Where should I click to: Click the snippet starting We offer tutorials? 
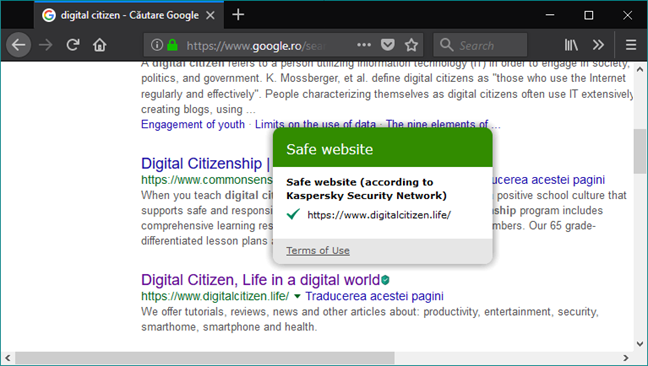click(370, 319)
